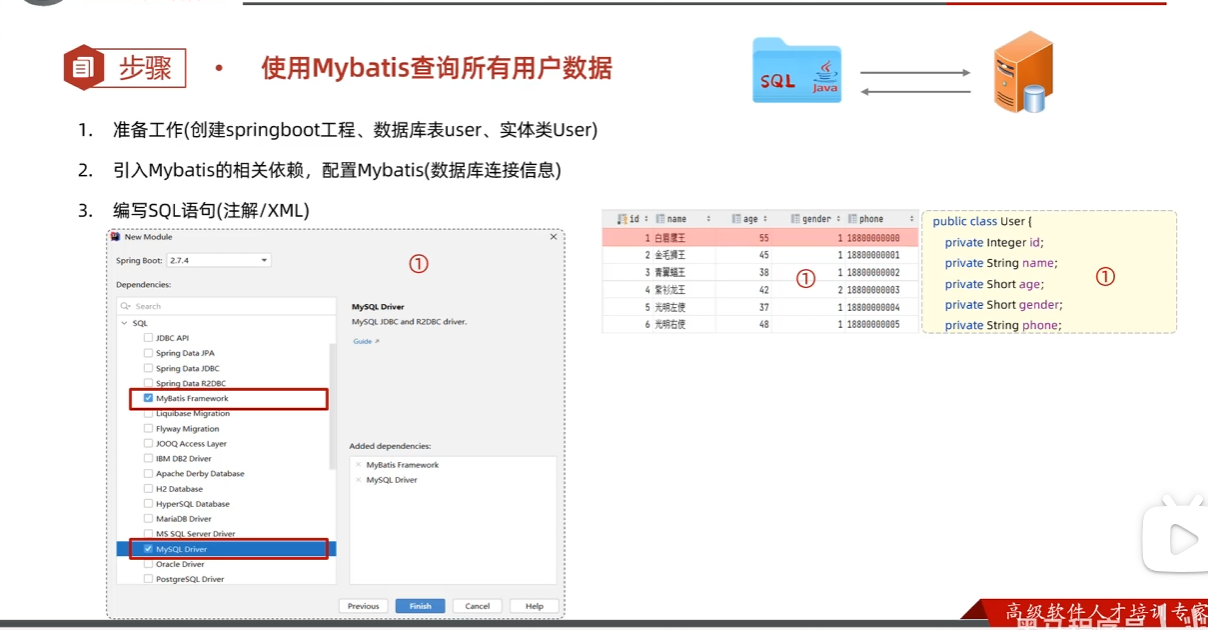
Task: Enable the Flyway Migration dependency
Action: 147,428
